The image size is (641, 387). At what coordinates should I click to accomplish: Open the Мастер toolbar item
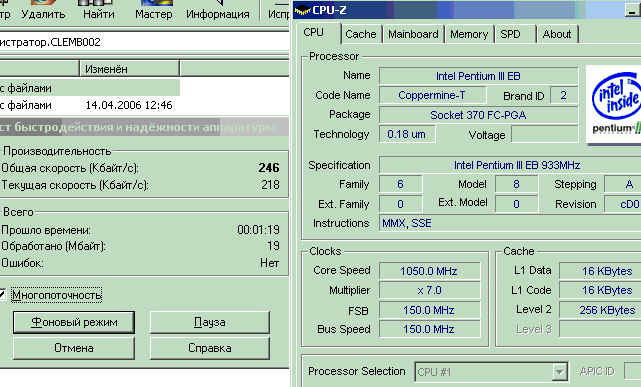pyautogui.click(x=154, y=10)
